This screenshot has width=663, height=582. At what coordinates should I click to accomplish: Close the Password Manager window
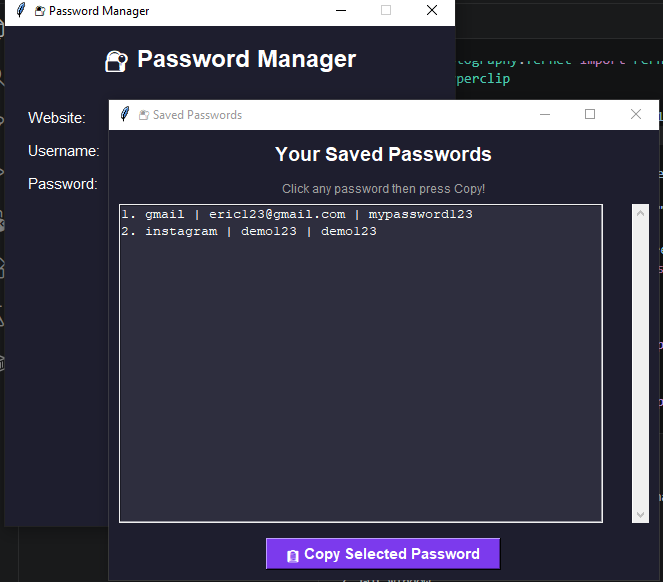click(x=432, y=10)
